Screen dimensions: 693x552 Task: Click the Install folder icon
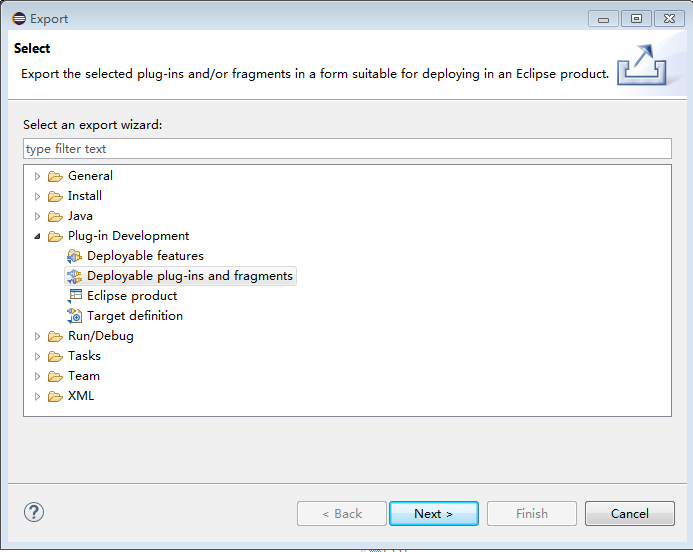click(x=55, y=196)
